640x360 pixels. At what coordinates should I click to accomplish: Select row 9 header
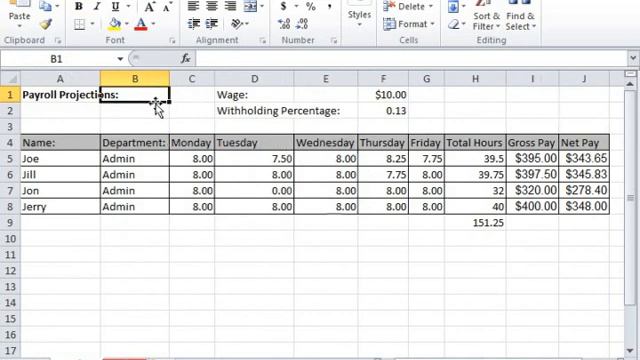click(x=10, y=222)
